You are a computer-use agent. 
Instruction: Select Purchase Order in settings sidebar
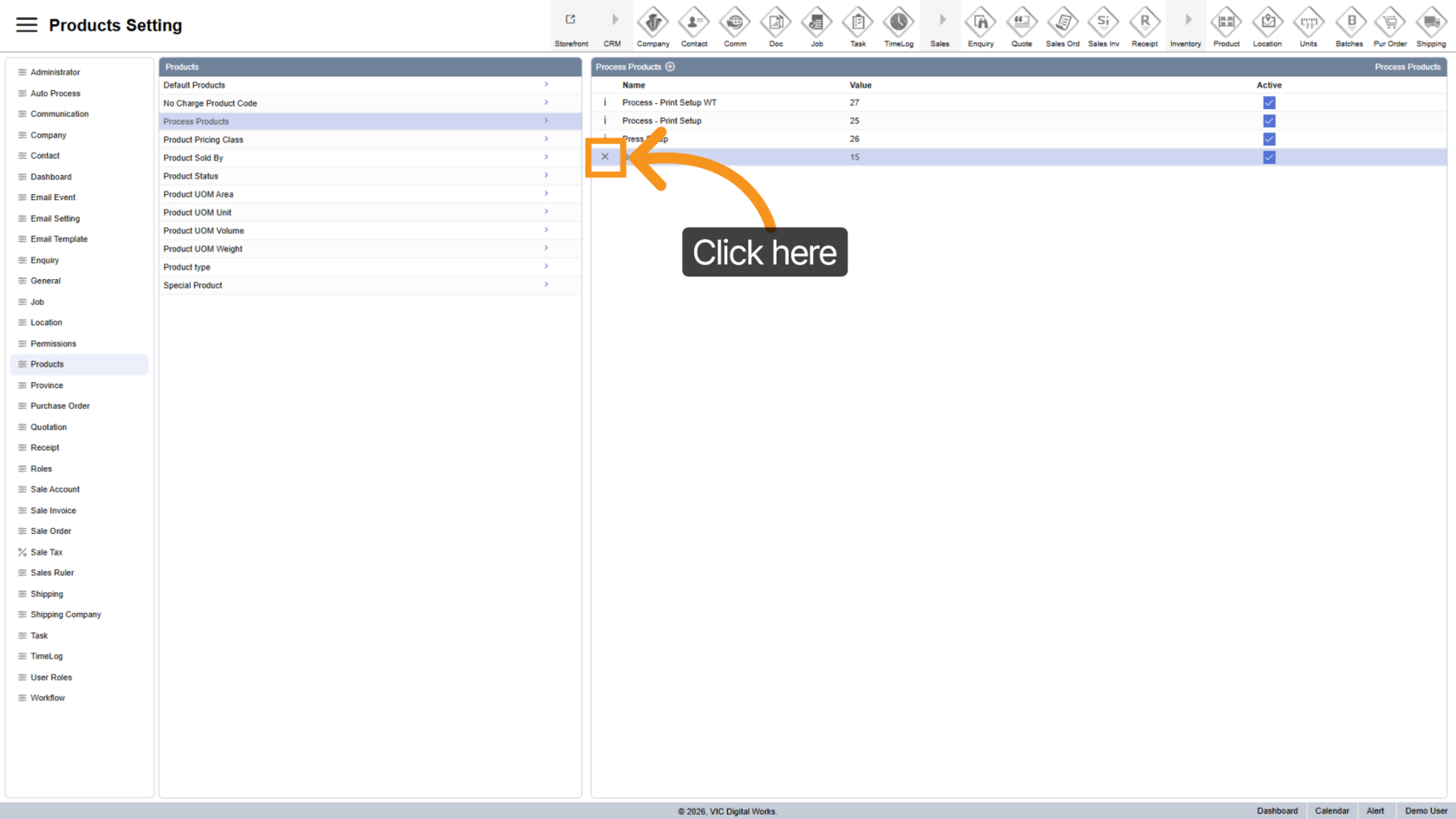[60, 406]
